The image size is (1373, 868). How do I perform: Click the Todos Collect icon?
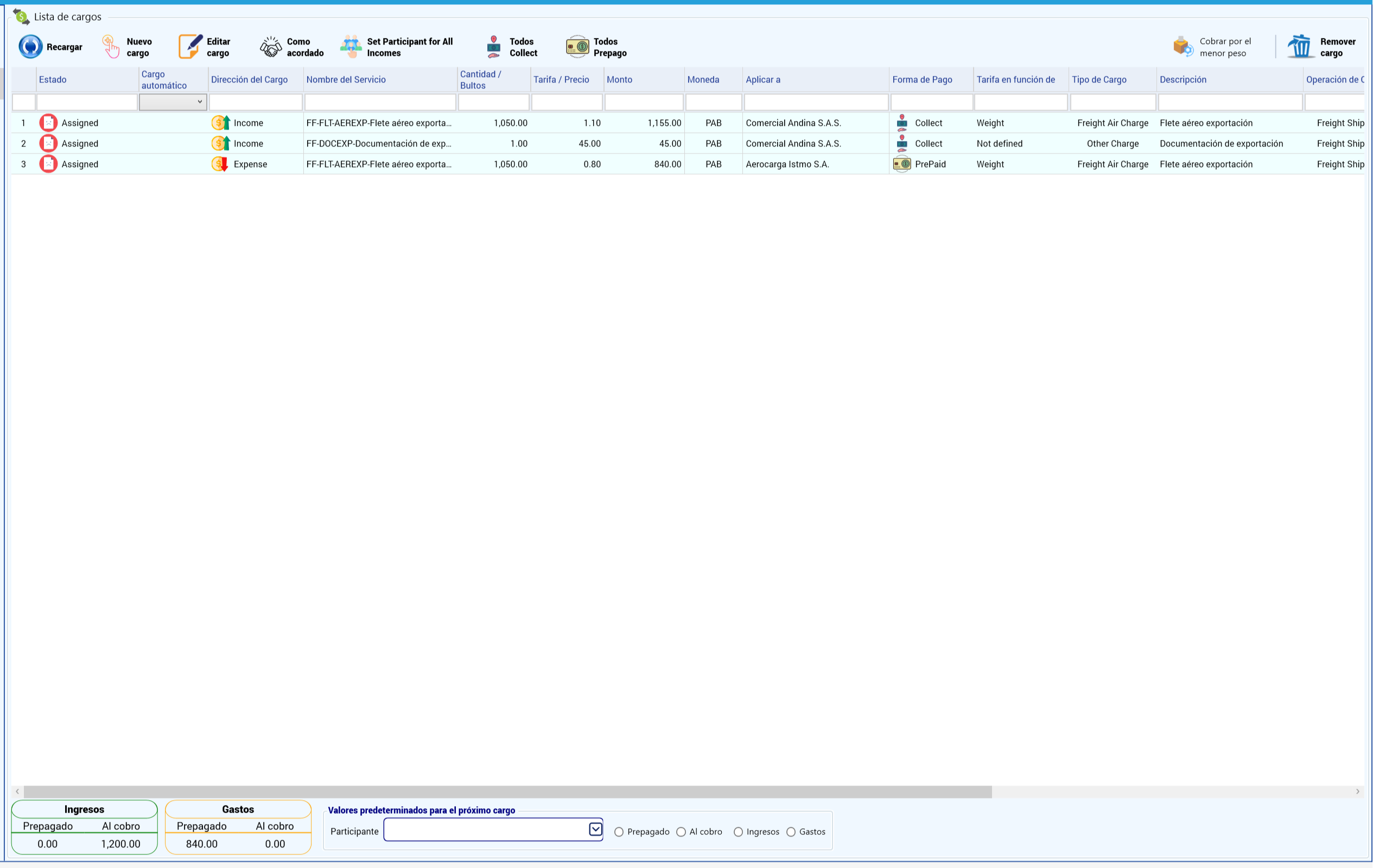(494, 47)
